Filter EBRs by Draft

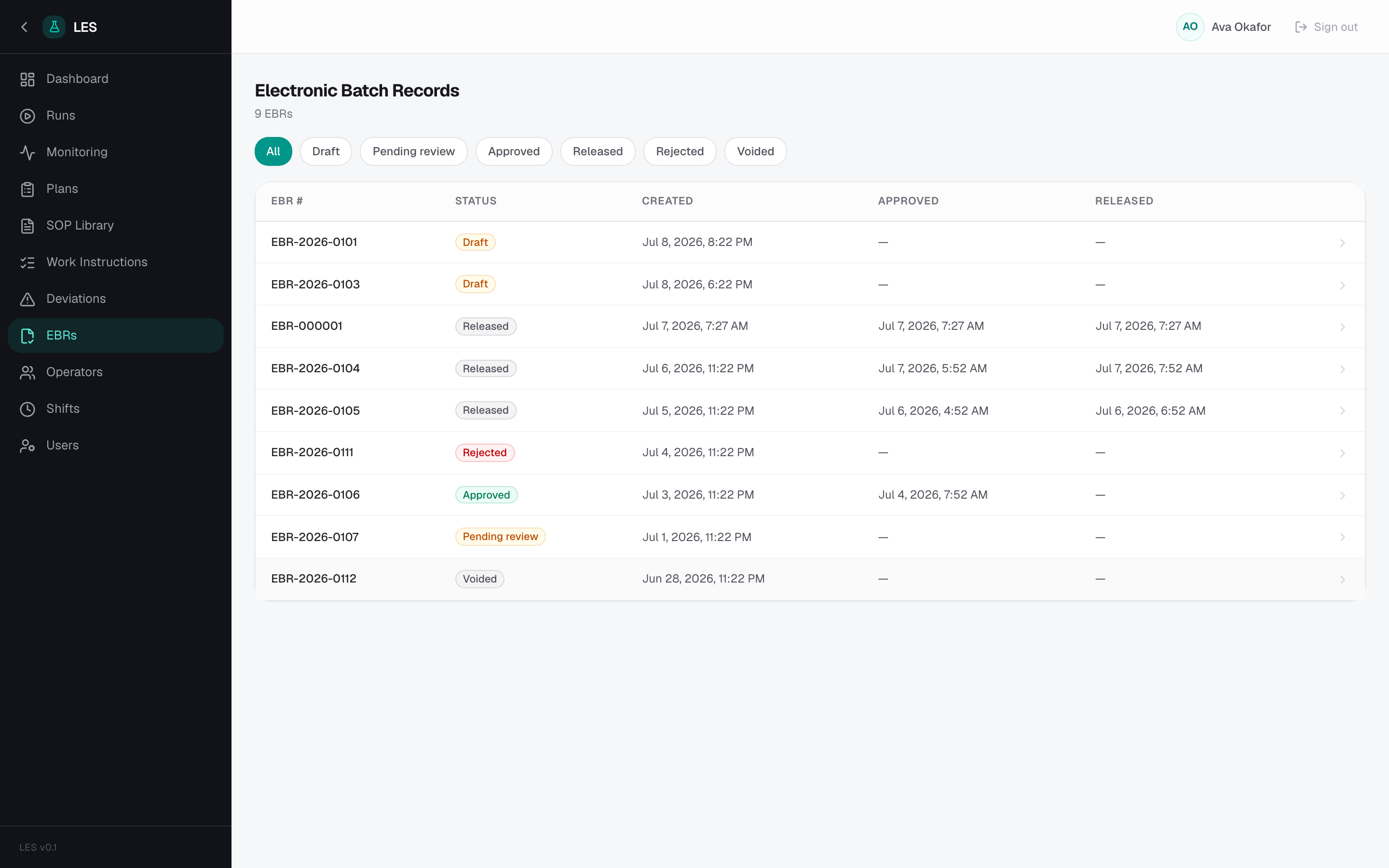click(326, 151)
